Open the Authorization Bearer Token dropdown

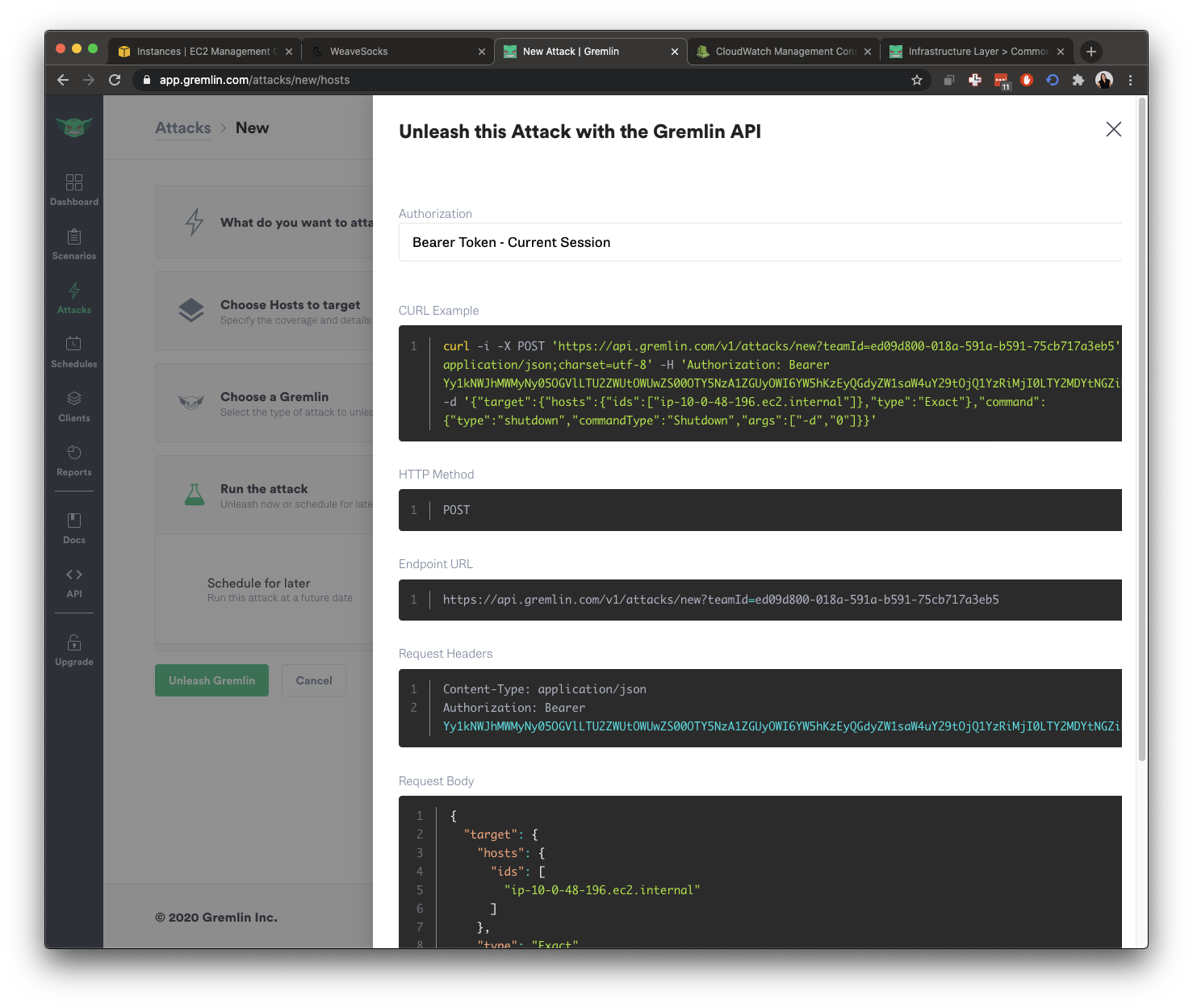pos(760,242)
